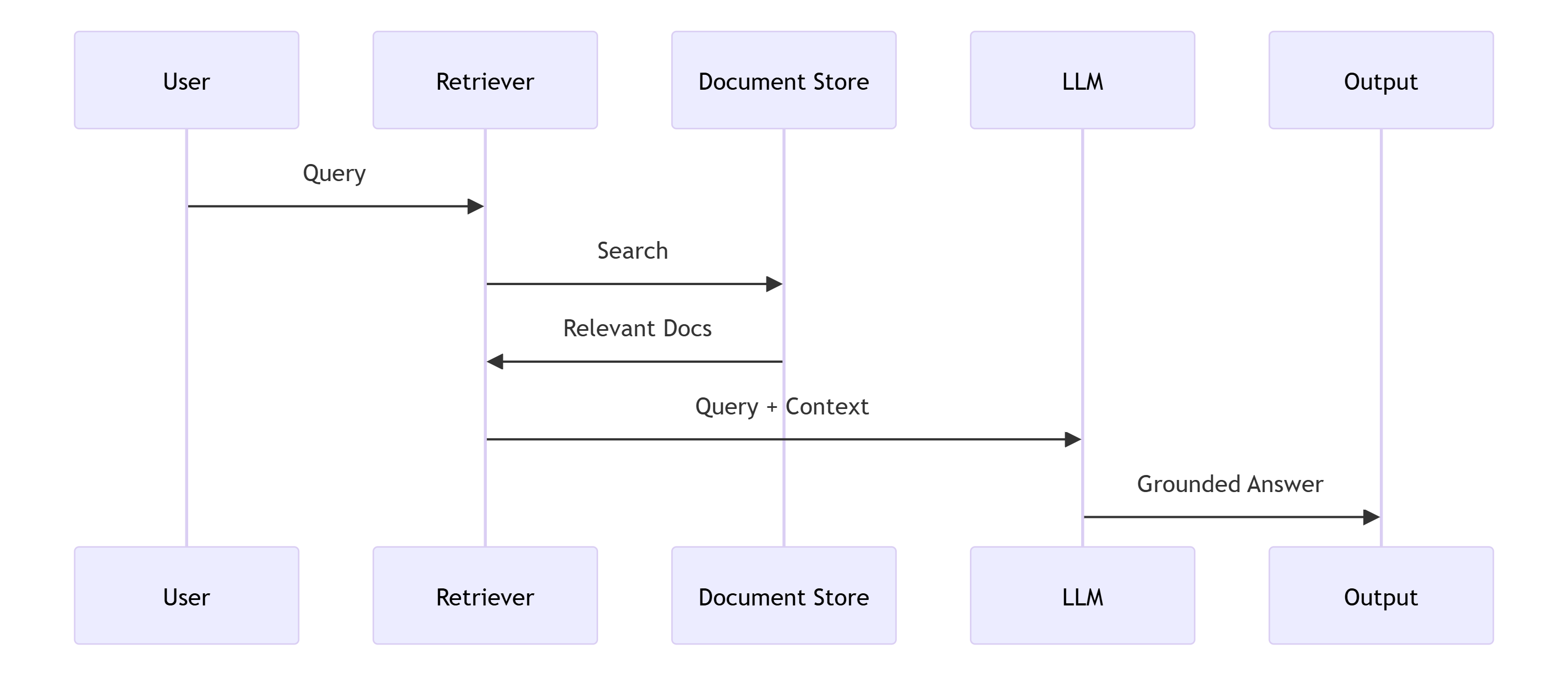The width and height of the screenshot is (1568, 677).
Task: Select the bottom Document Store box
Action: [783, 596]
